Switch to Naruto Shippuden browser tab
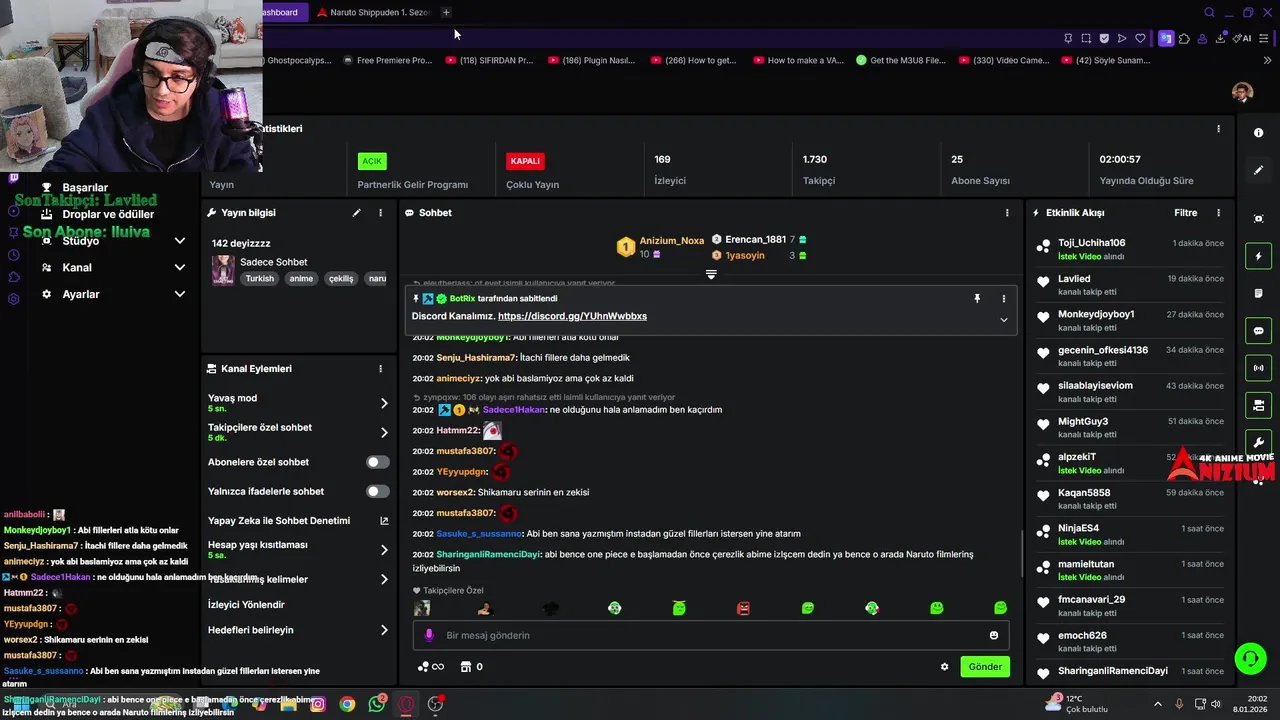 pyautogui.click(x=373, y=12)
